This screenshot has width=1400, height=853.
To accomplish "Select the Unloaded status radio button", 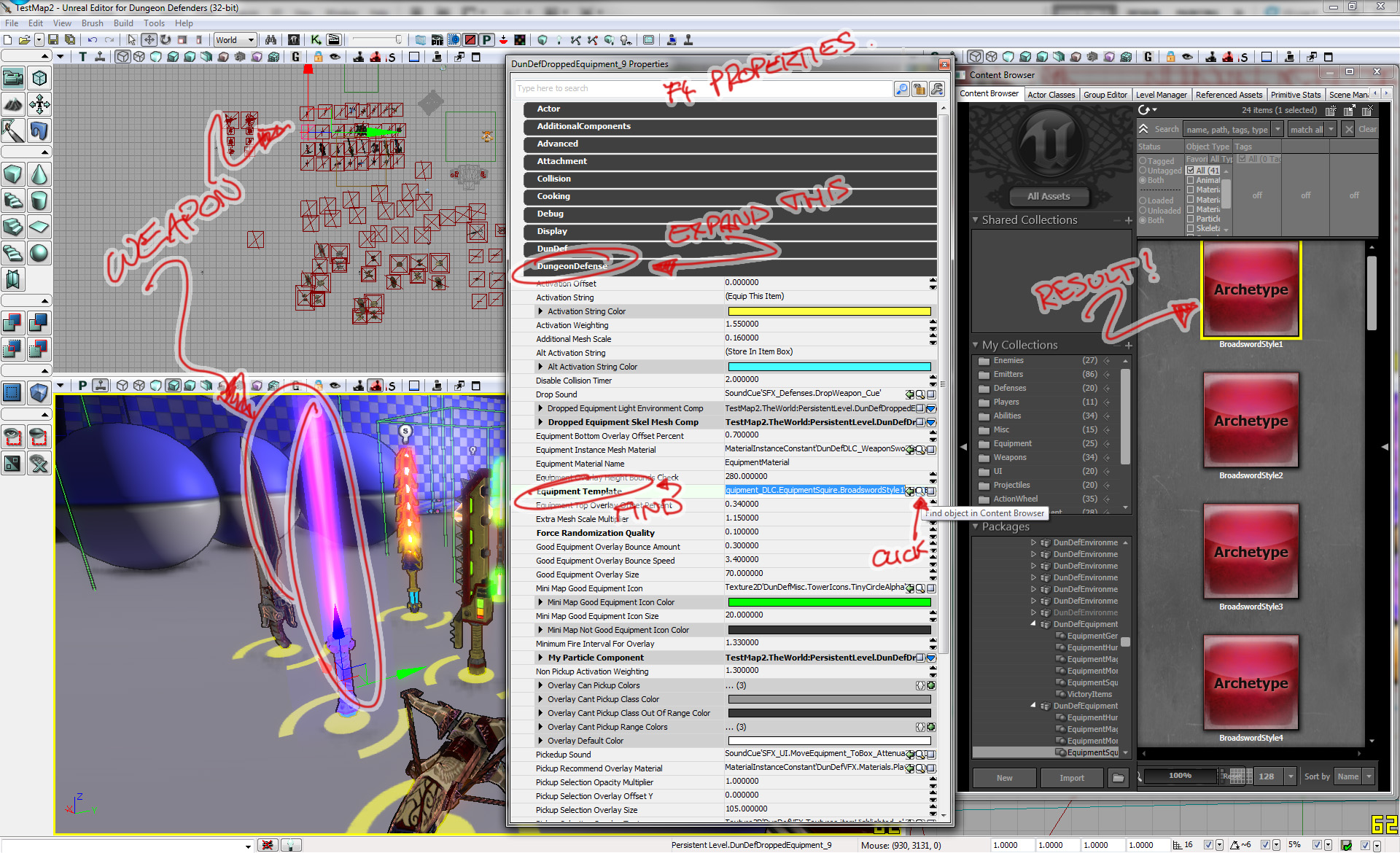I will click(x=1143, y=211).
